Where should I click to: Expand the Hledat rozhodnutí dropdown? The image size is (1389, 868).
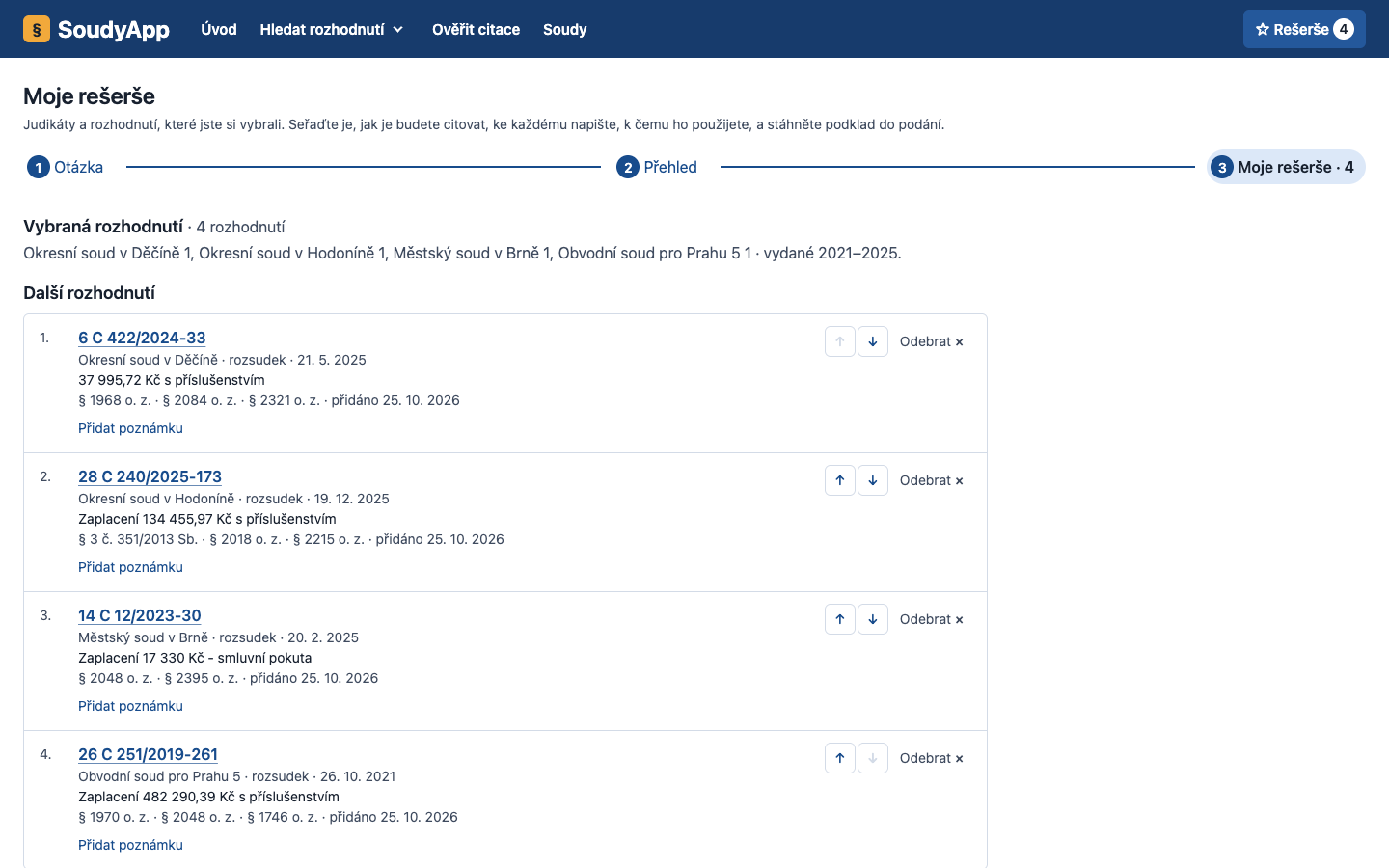click(x=332, y=29)
